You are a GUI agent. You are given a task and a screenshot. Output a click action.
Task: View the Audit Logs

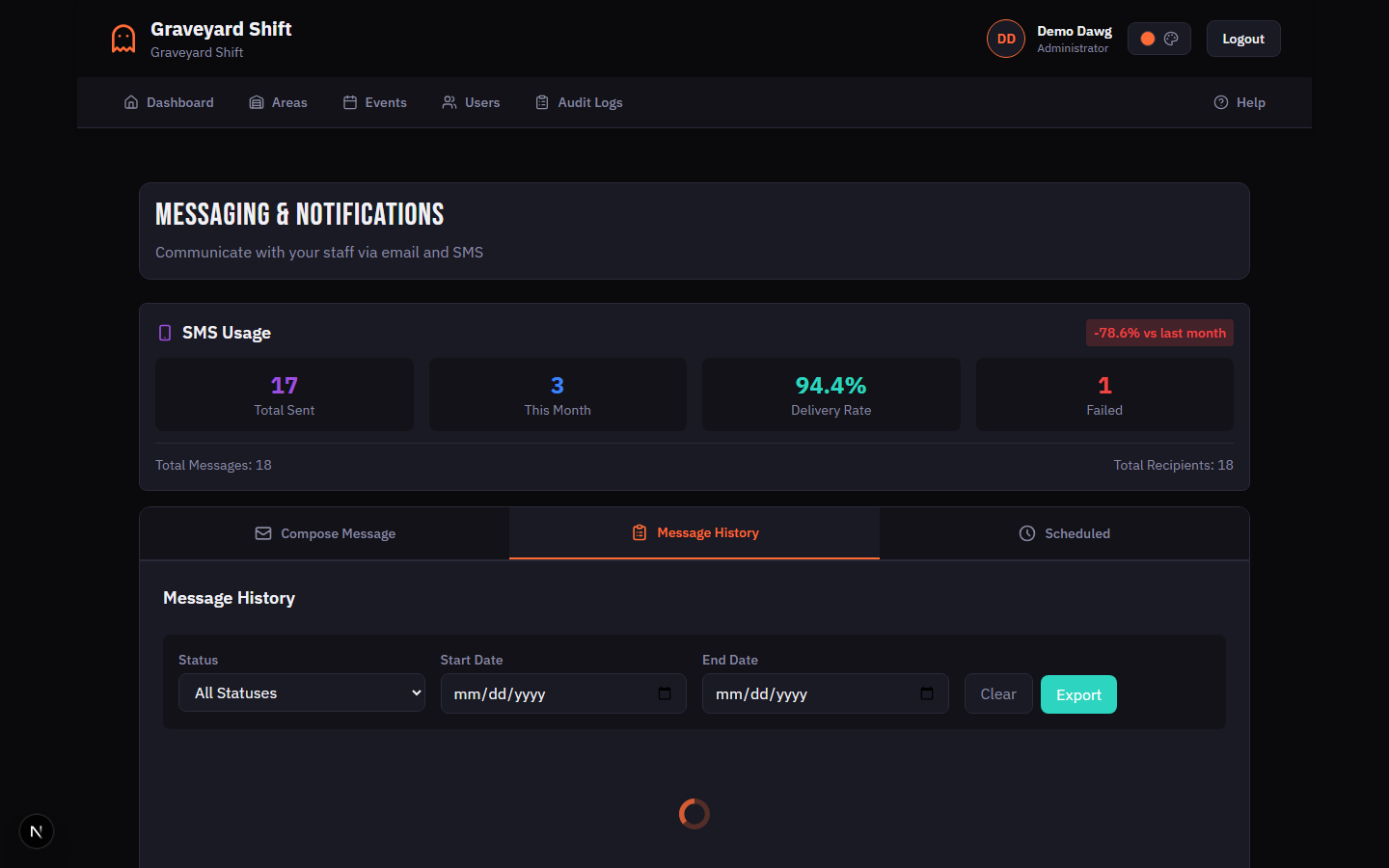[x=579, y=102]
